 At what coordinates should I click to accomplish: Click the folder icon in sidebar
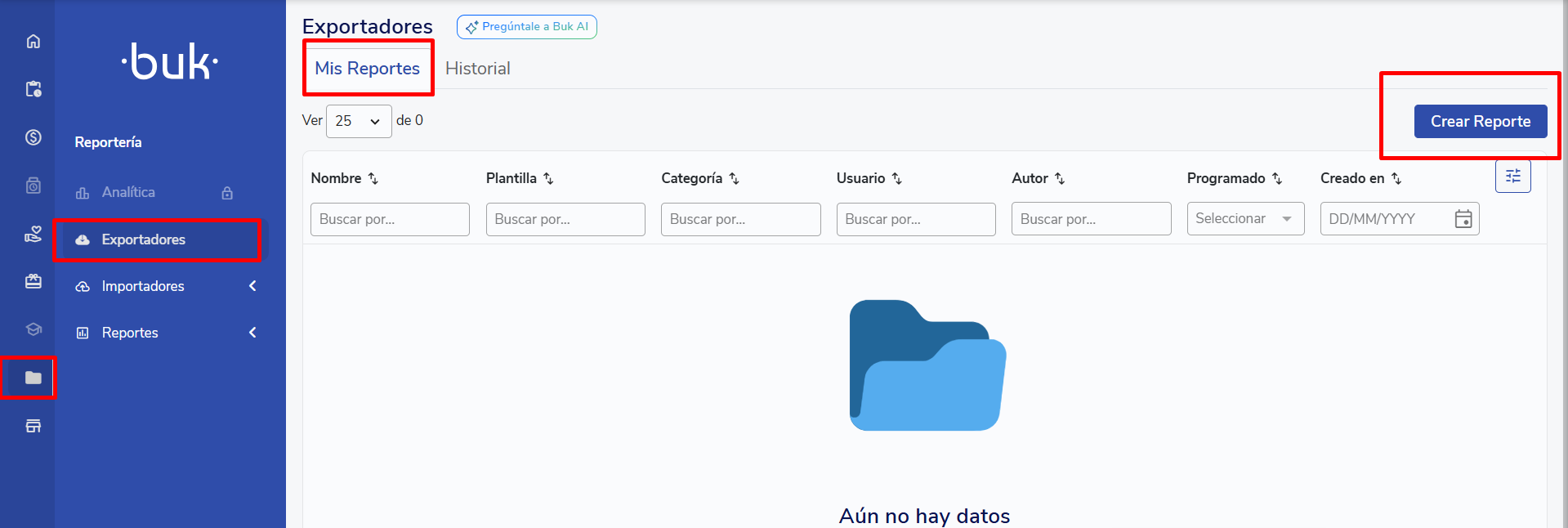[x=33, y=378]
